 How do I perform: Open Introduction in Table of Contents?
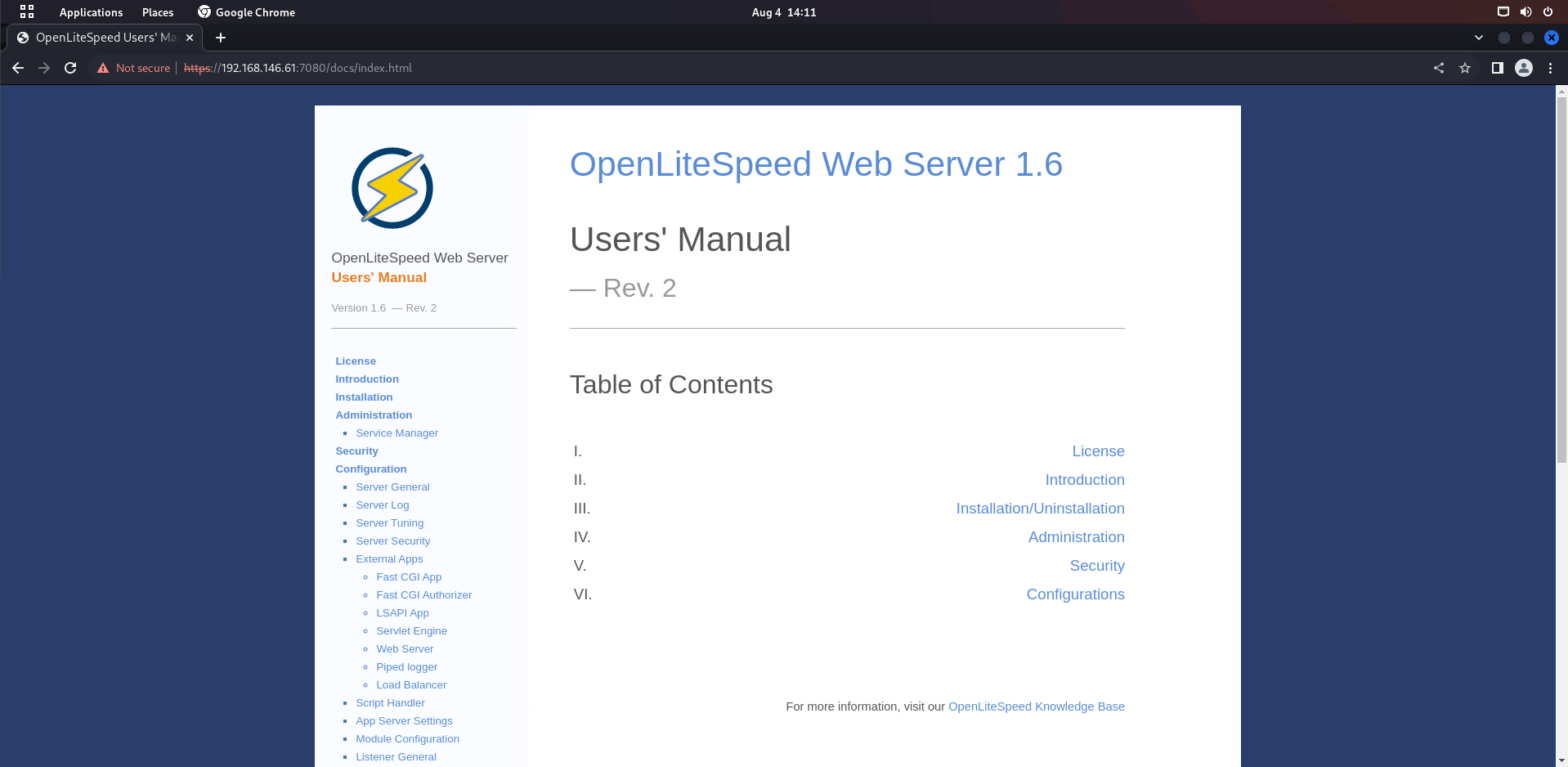[1085, 480]
